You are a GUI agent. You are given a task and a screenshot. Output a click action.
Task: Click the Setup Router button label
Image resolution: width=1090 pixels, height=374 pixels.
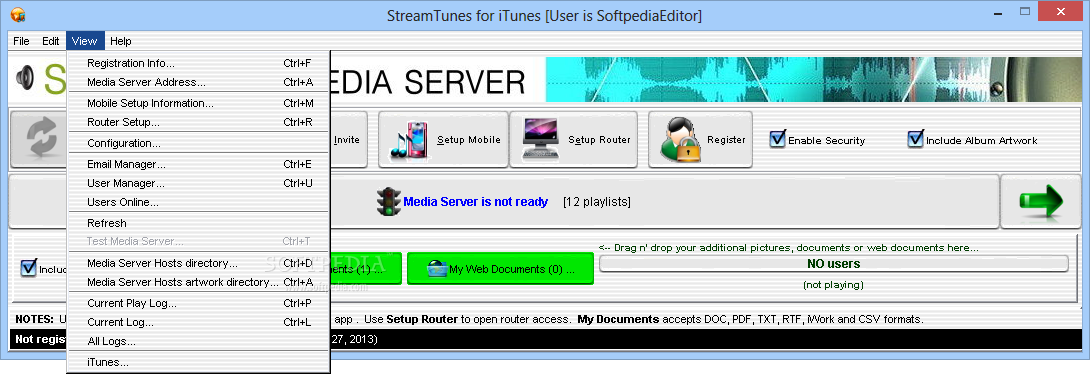click(599, 140)
